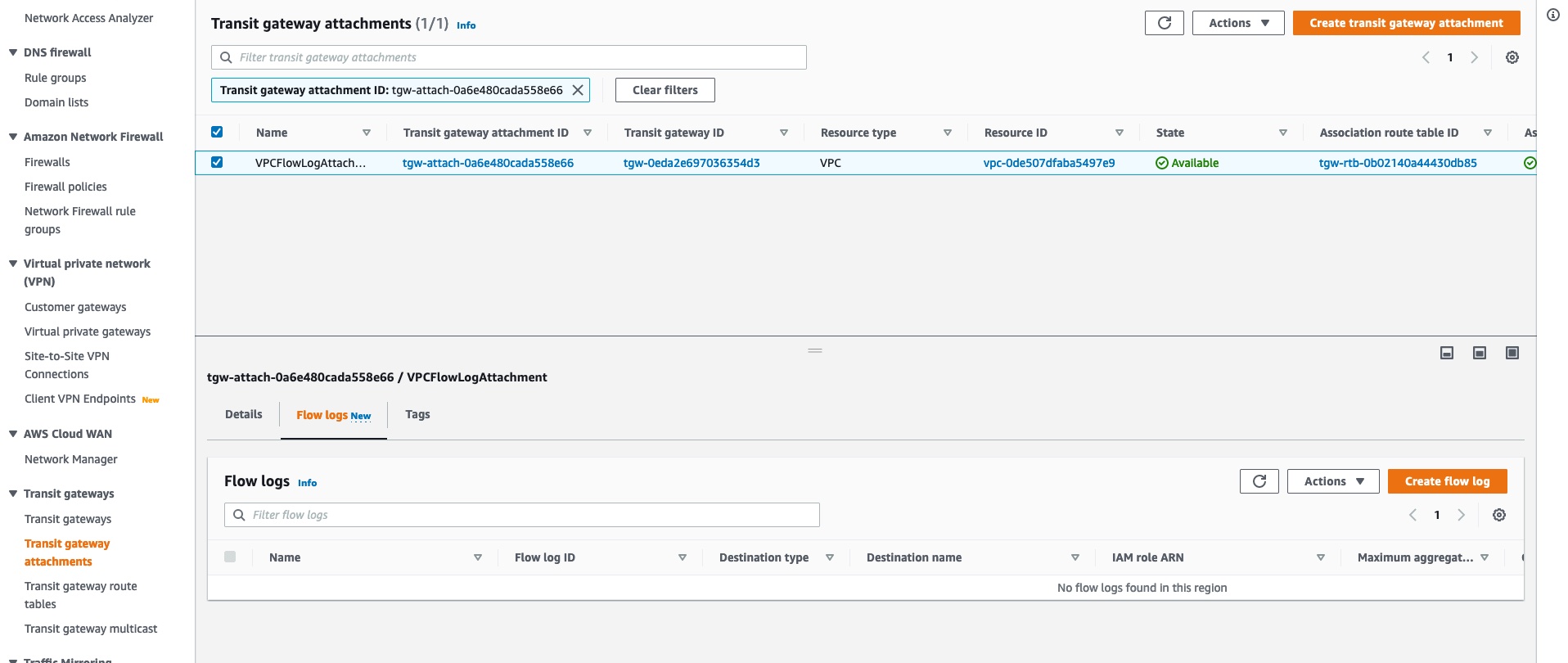Sort by State column
This screenshot has width=1568, height=663.
tap(1283, 133)
